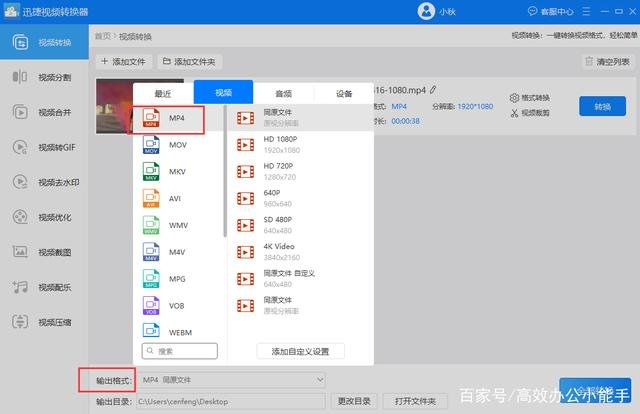The width and height of the screenshot is (640, 414).
Task: Click the 首页 breadcrumb link
Action: click(x=102, y=36)
